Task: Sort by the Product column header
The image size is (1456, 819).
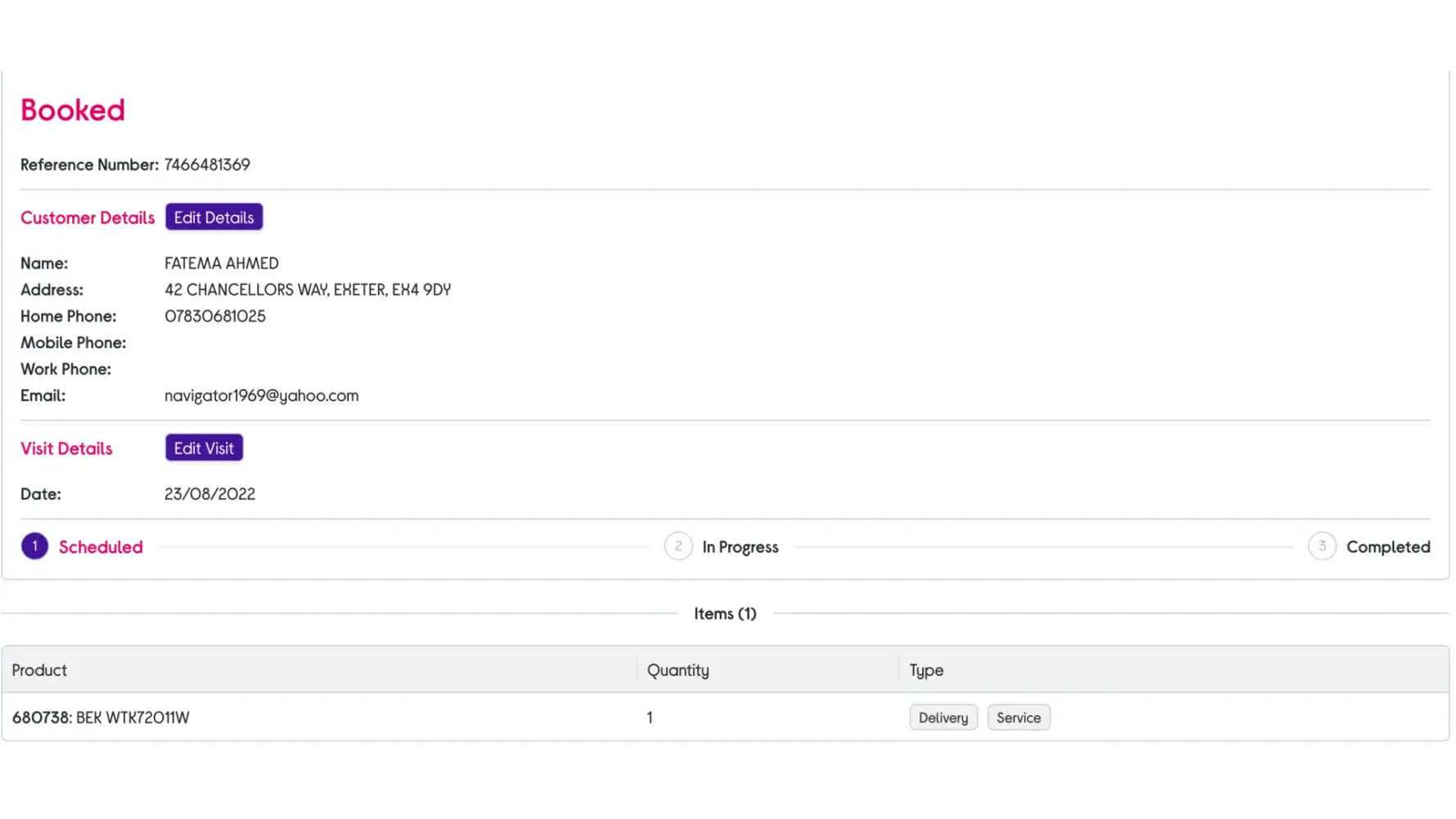Action: (x=39, y=670)
